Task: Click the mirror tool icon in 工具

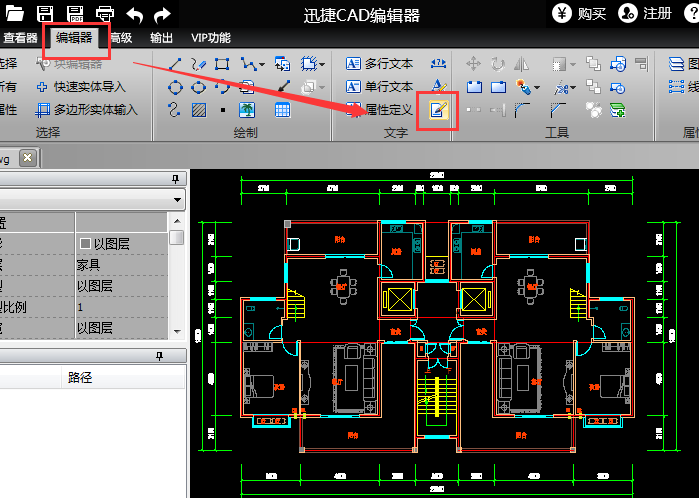Action: click(521, 64)
